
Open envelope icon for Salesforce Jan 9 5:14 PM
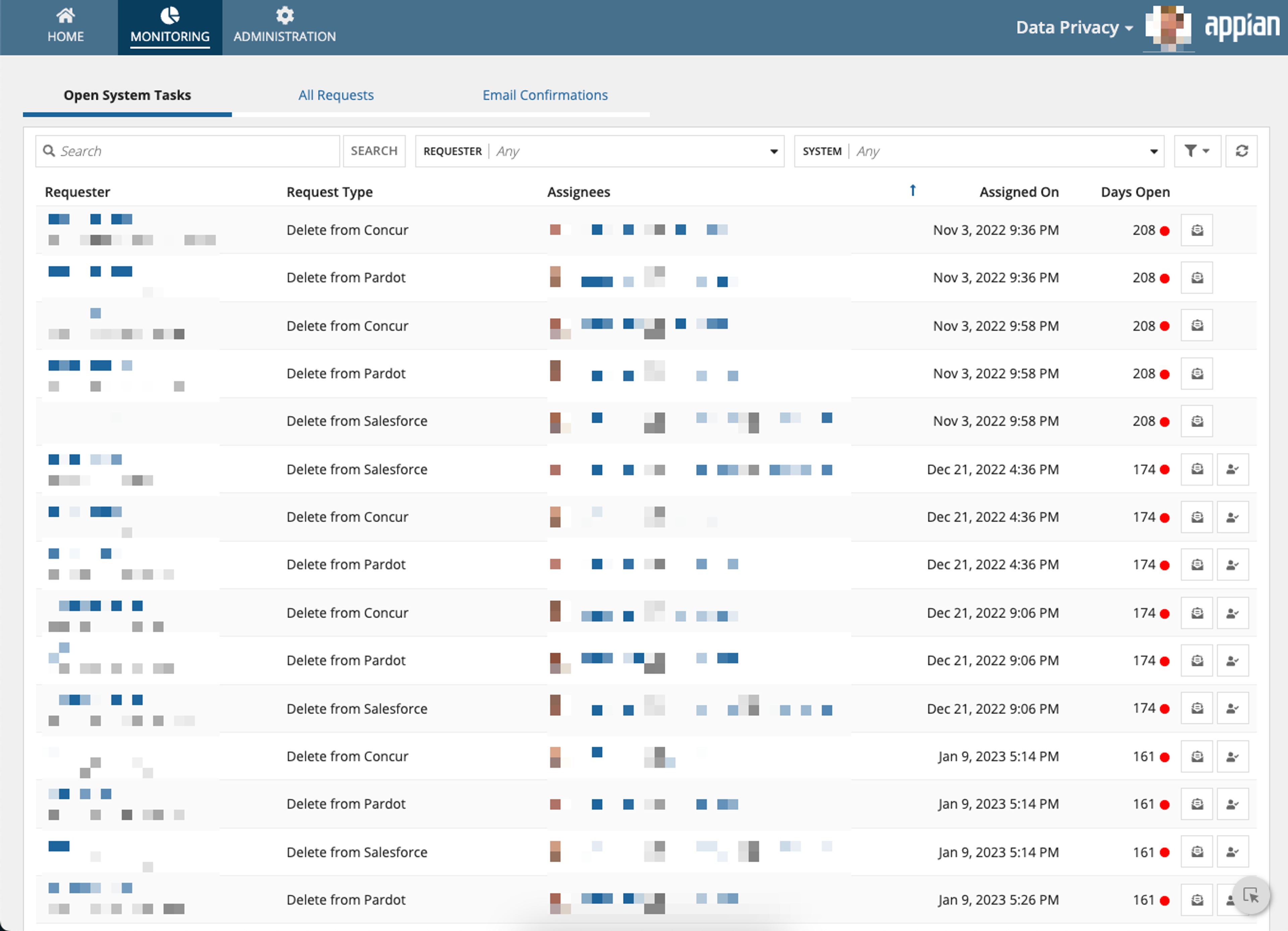point(1196,852)
